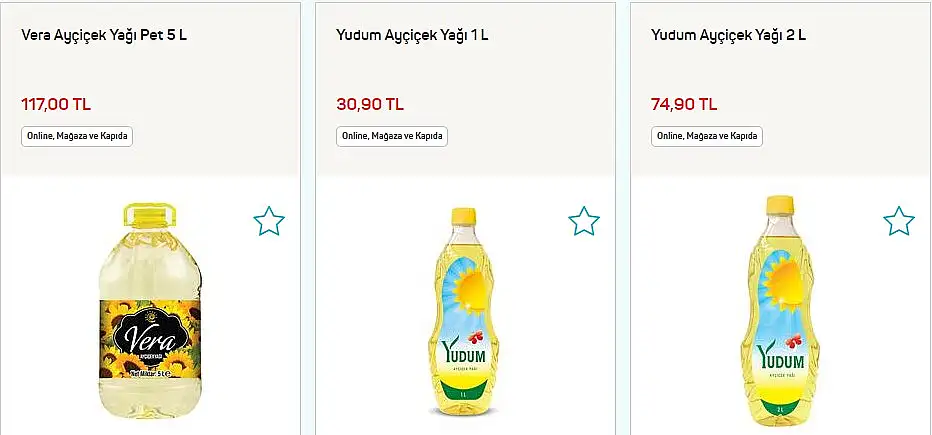Viewport: 932px width, 435px height.
Task: Click the yellow handle cap of the Vera bottle
Action: [x=150, y=216]
